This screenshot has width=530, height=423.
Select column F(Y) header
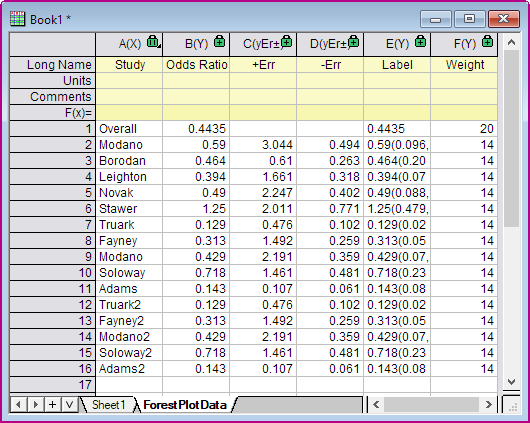click(x=464, y=44)
